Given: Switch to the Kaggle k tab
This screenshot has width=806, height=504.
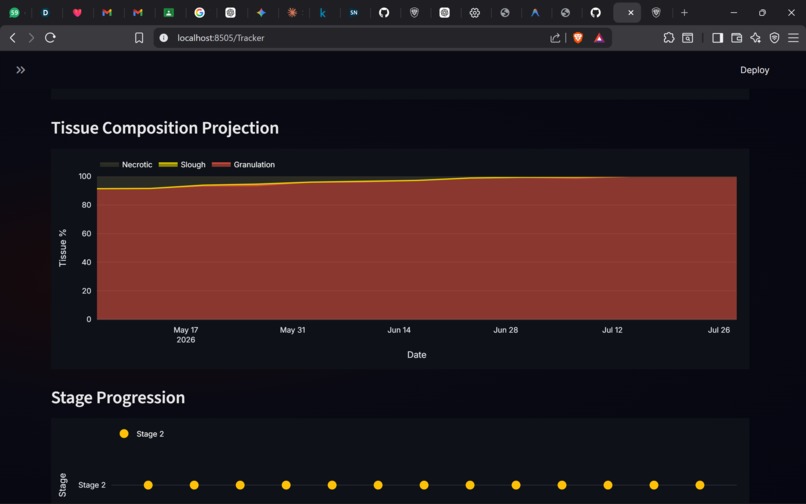Looking at the screenshot, I should pos(322,13).
